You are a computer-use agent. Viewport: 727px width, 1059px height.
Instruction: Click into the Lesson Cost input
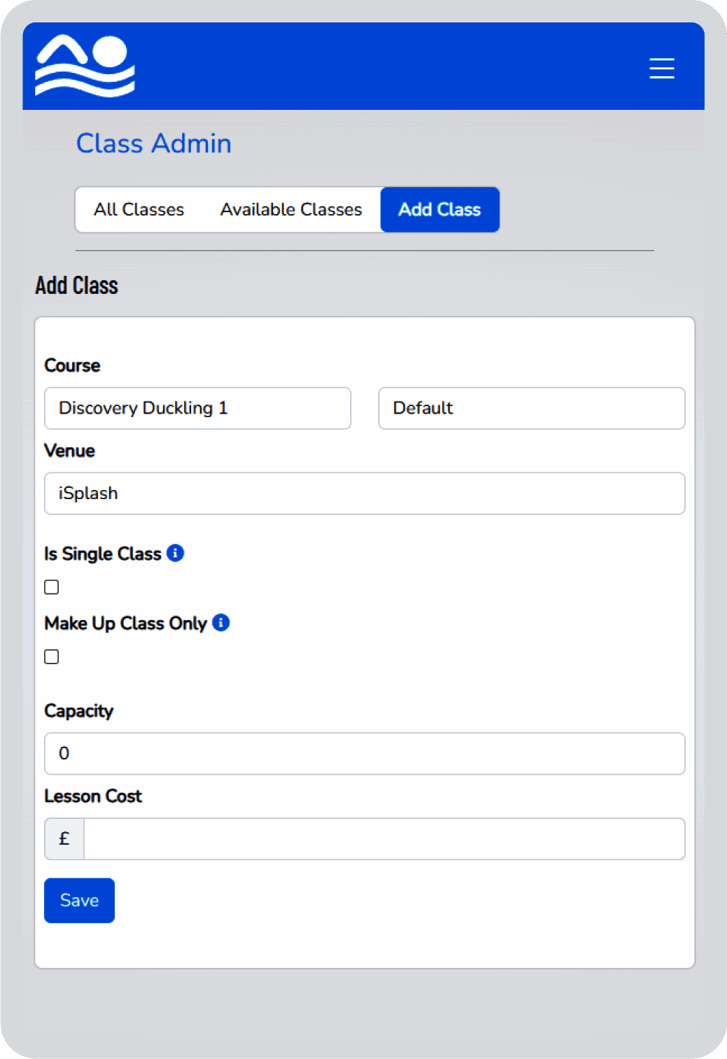click(x=384, y=839)
